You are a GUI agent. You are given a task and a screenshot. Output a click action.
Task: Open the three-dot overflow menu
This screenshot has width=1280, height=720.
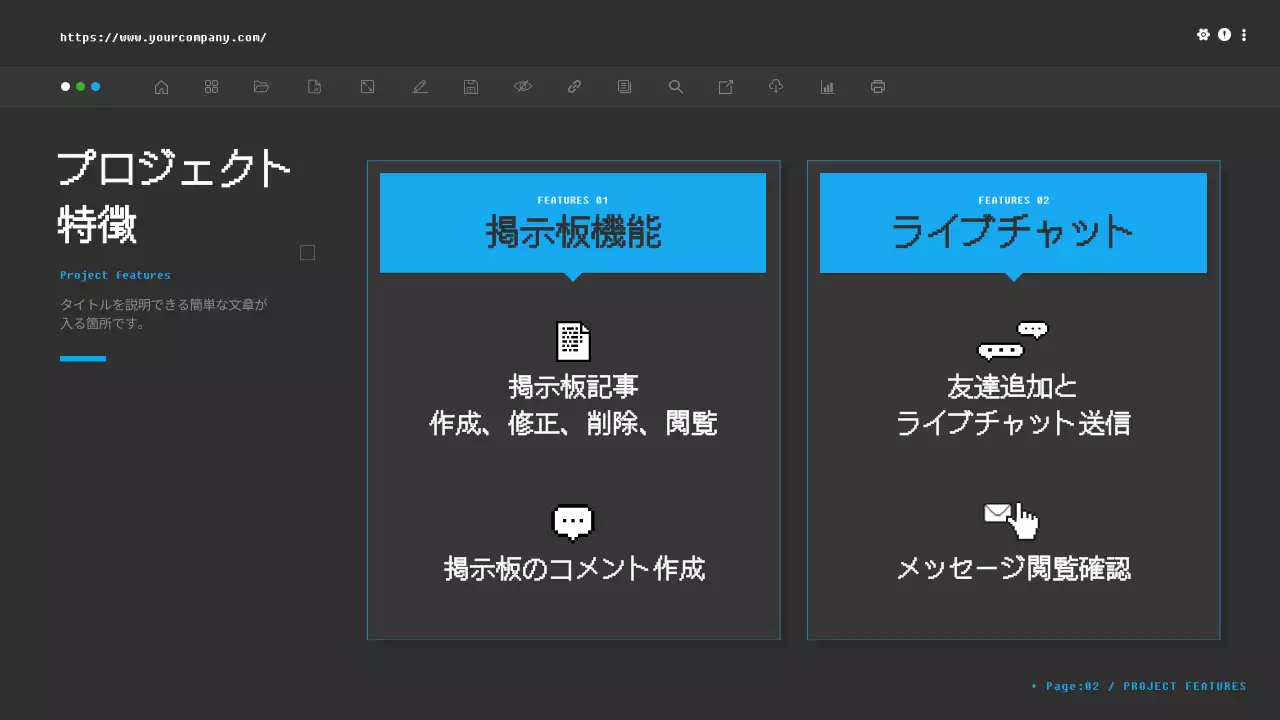pos(1244,34)
